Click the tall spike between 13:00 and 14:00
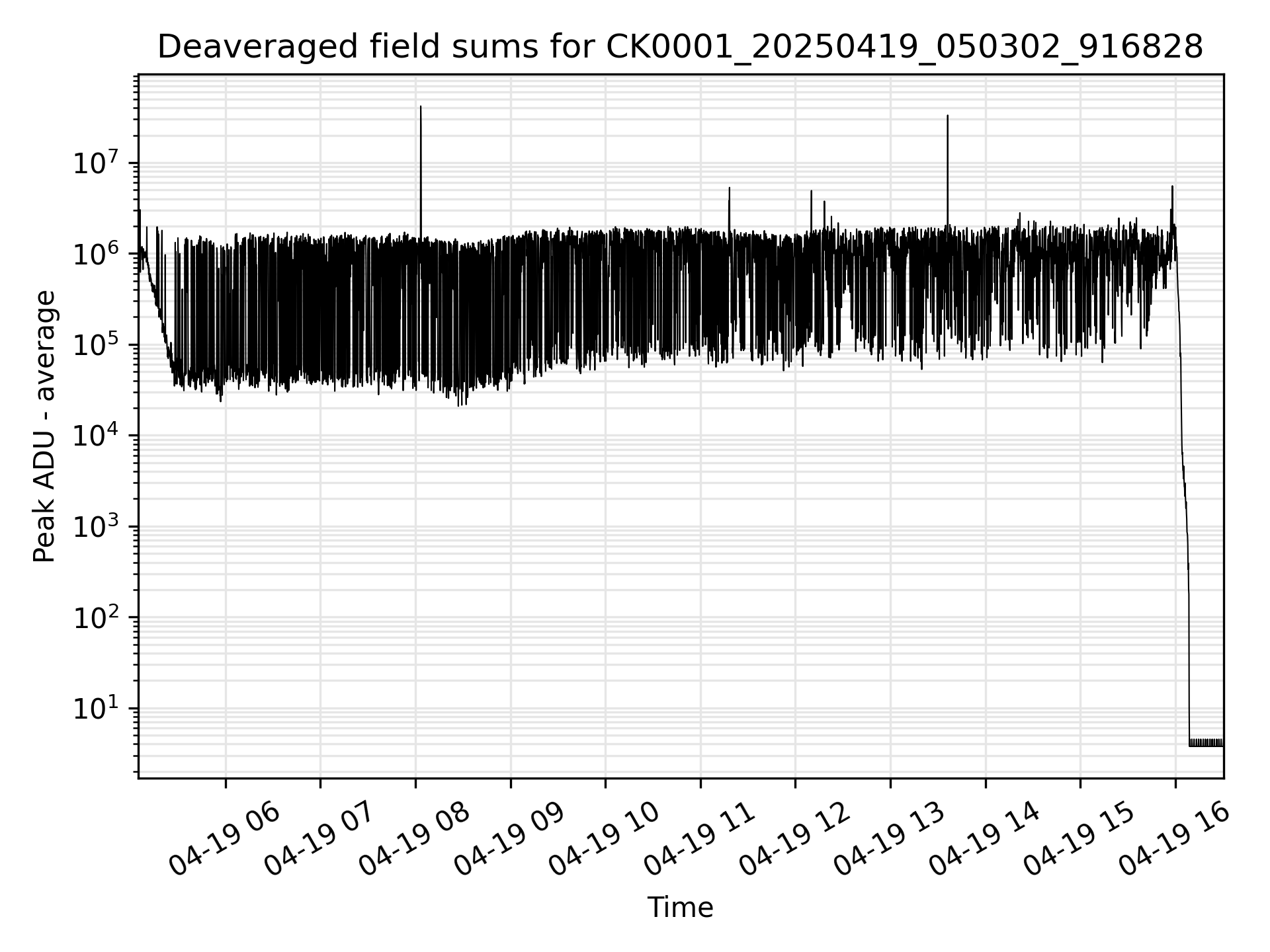The height and width of the screenshot is (952, 1270). pos(947,172)
